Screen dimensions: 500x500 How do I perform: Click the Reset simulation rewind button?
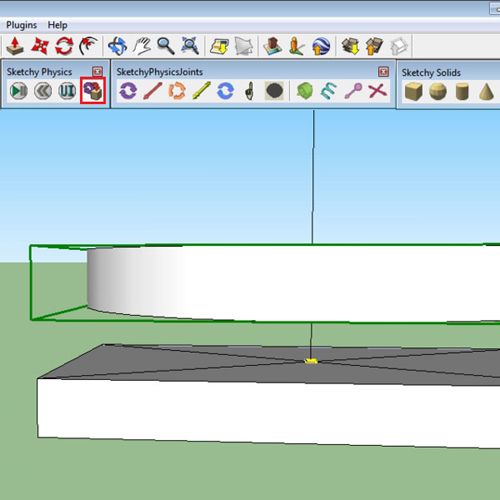[x=43, y=91]
